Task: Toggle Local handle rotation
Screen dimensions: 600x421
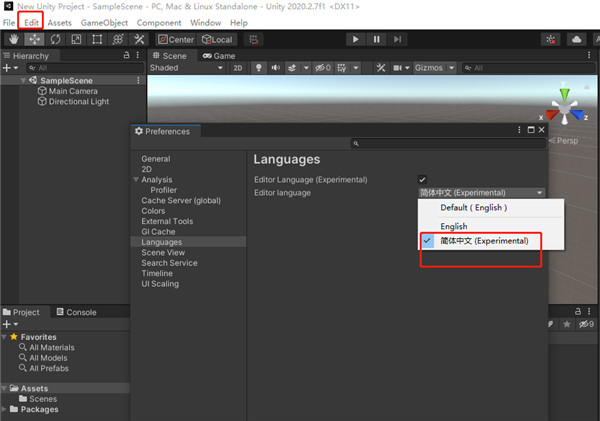Action: tap(217, 39)
